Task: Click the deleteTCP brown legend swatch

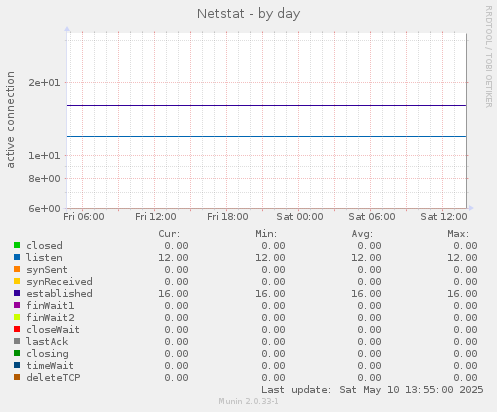Action: tap(17, 377)
